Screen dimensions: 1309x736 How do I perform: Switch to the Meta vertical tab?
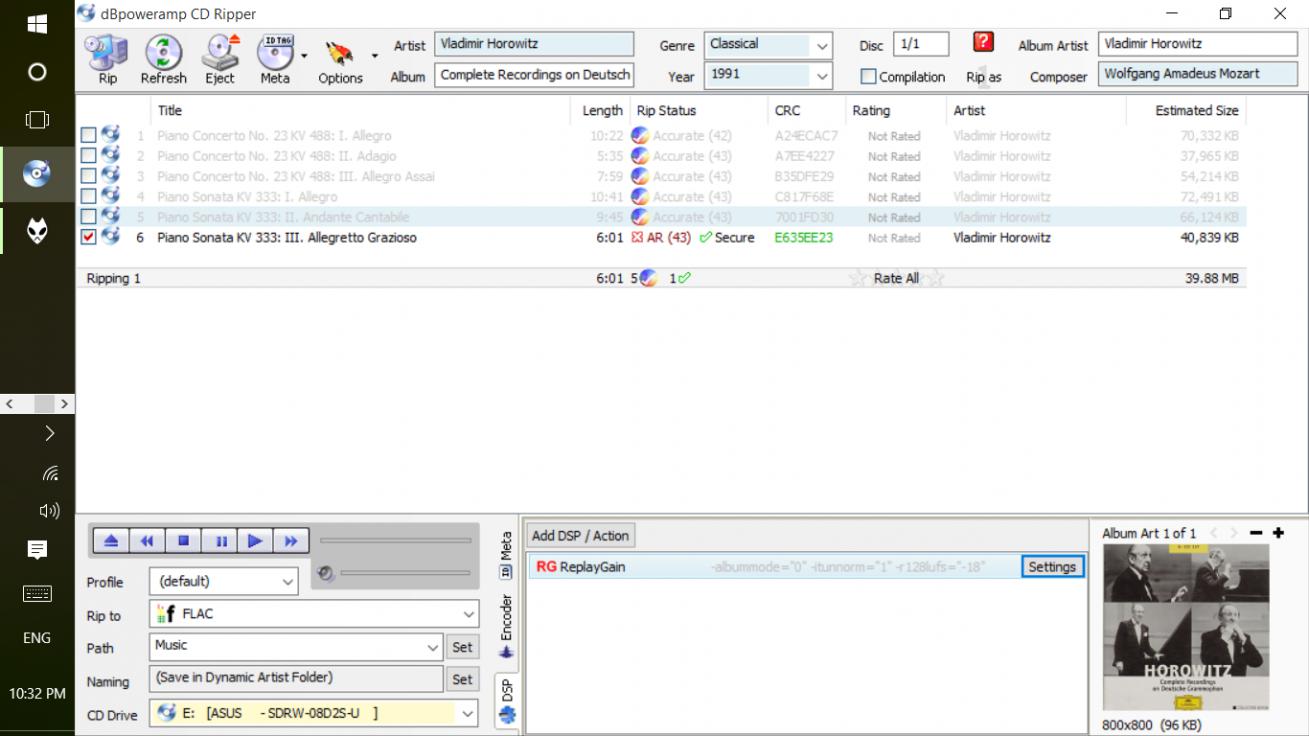coord(506,555)
